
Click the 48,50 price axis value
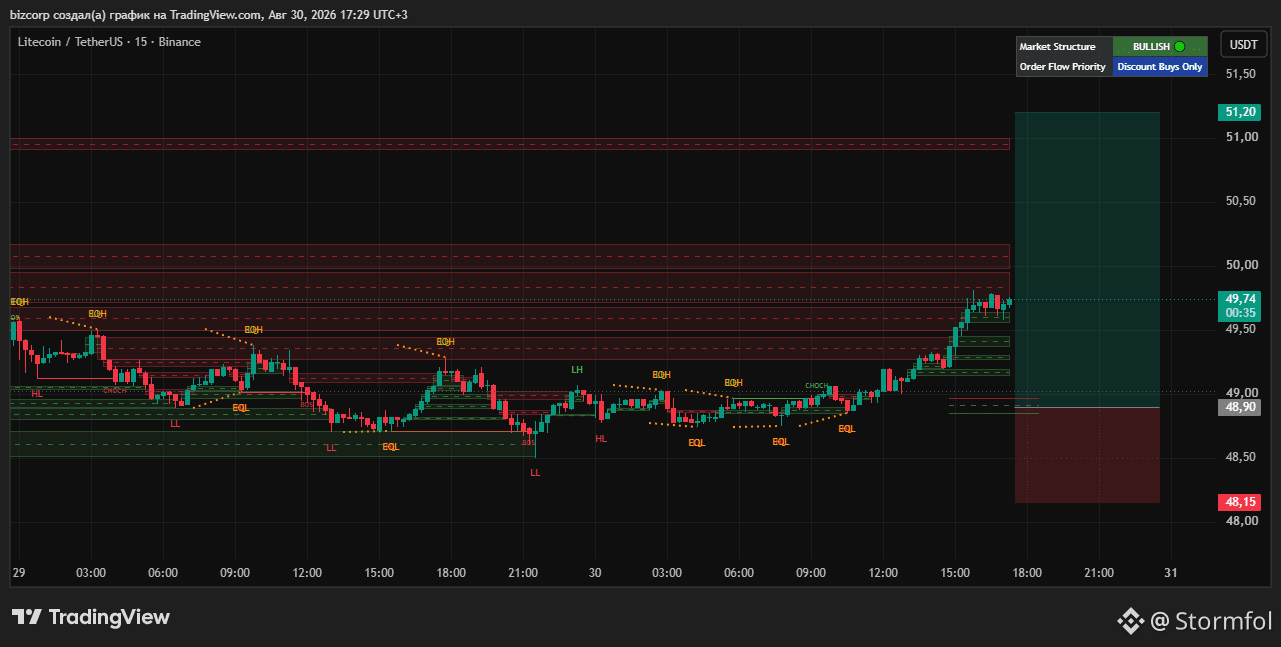[1241, 457]
